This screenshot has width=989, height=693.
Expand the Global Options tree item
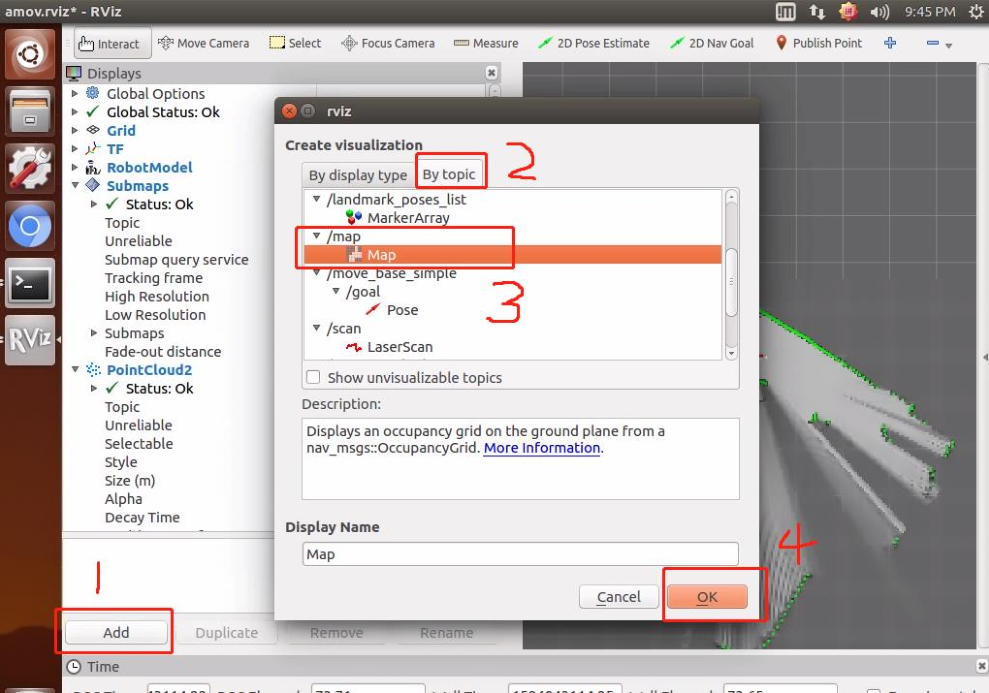[x=75, y=93]
